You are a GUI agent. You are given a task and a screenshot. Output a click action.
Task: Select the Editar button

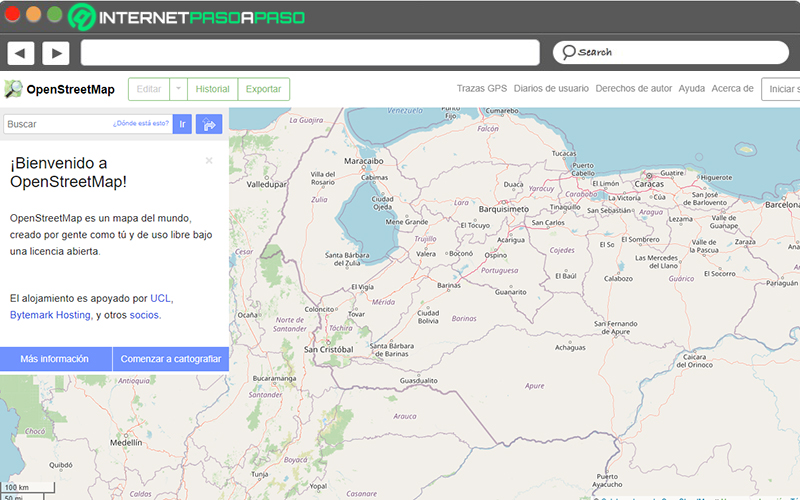149,89
